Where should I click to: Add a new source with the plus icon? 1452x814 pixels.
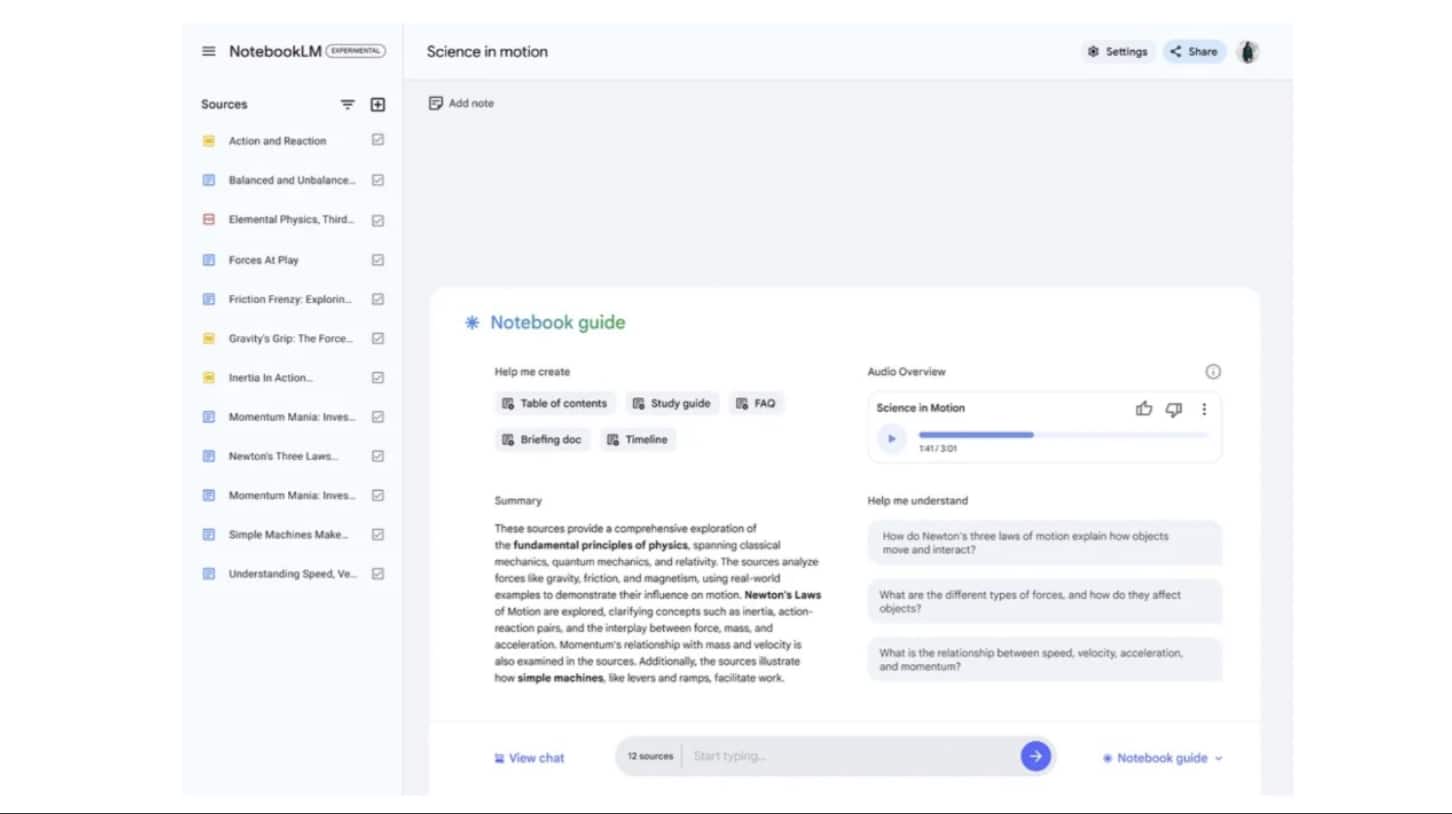(377, 104)
